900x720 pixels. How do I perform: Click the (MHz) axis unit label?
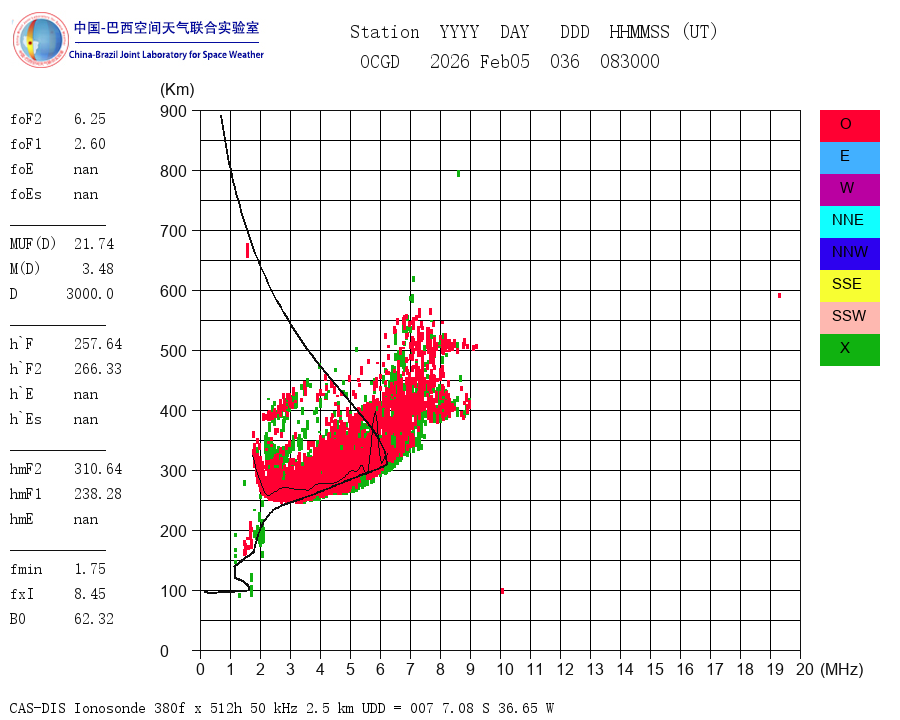point(842,669)
